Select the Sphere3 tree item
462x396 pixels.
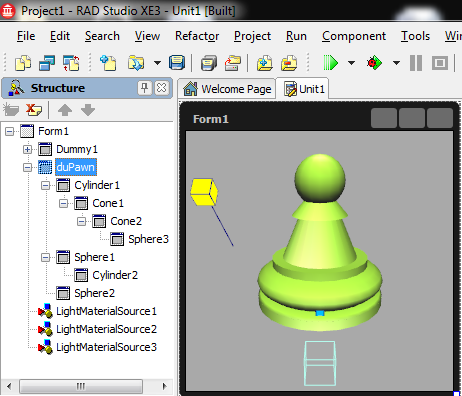click(x=148, y=239)
